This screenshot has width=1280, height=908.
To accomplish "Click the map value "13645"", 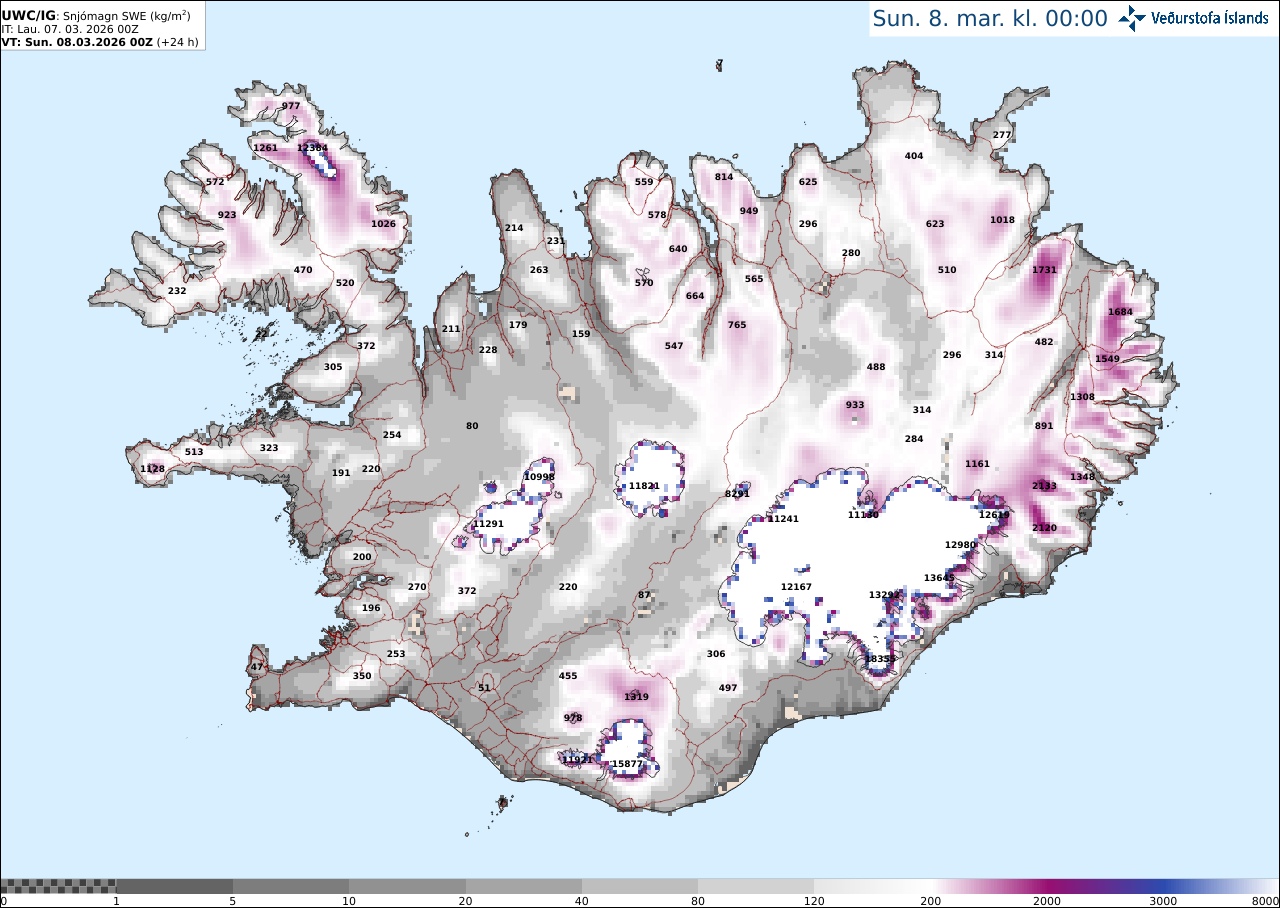I will [939, 578].
